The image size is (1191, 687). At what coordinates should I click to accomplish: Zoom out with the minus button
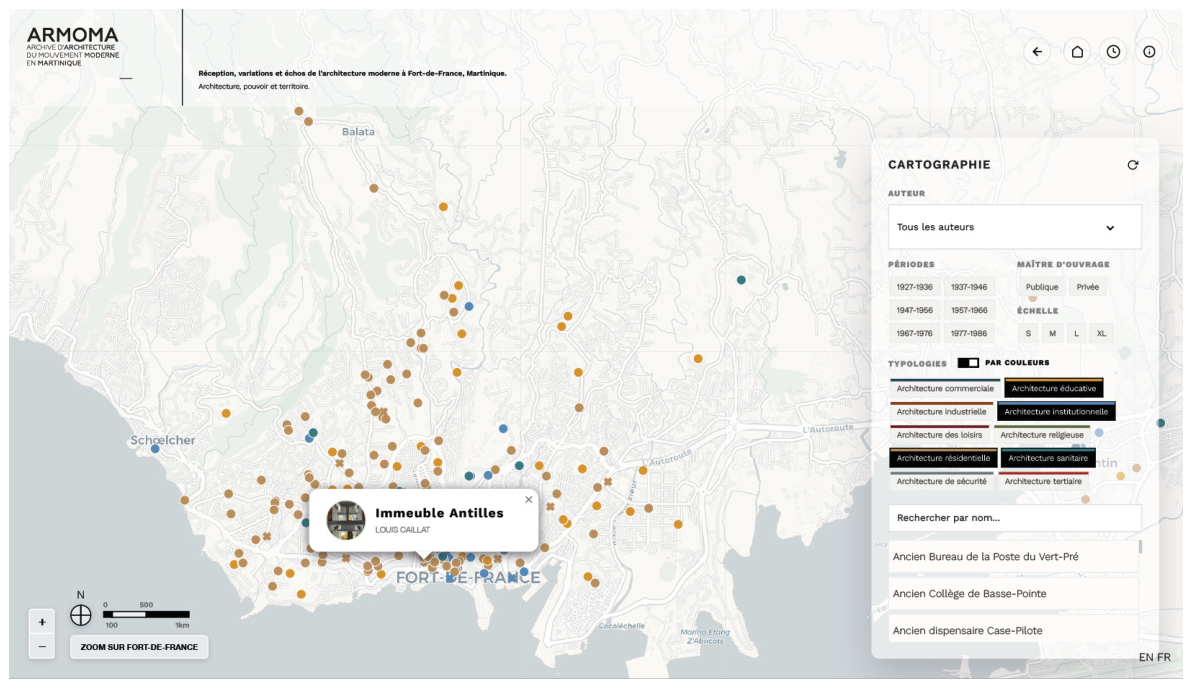coord(42,647)
